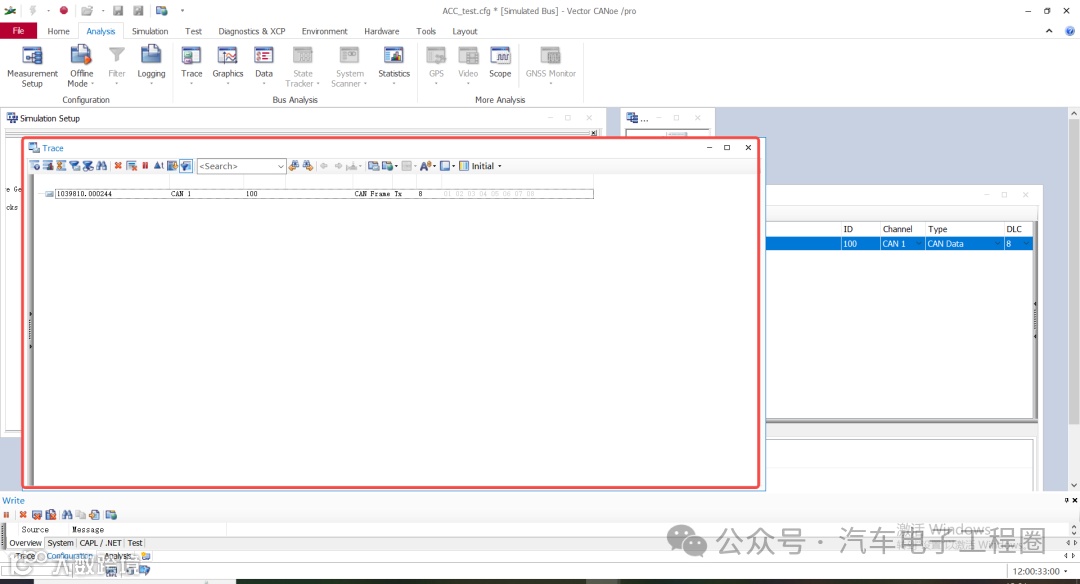This screenshot has width=1080, height=584.
Task: Open the File menu
Action: pos(19,31)
